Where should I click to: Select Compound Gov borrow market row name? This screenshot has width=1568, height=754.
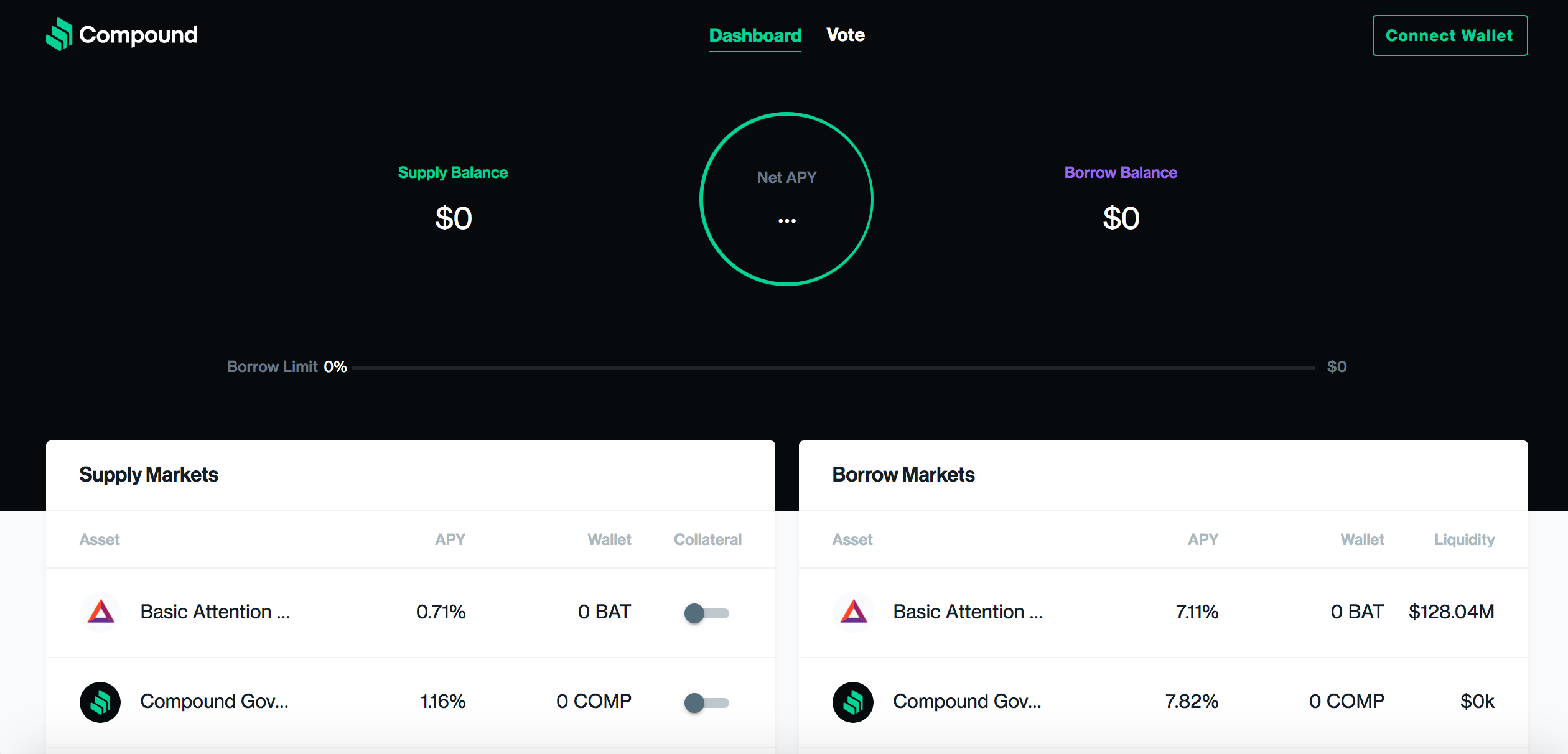coord(968,701)
